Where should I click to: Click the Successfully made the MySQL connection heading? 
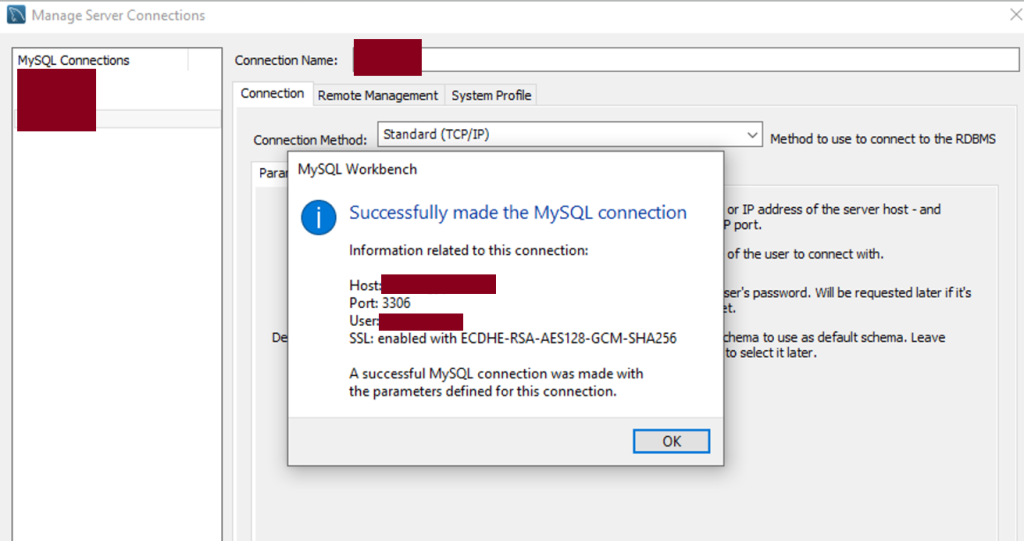tap(518, 212)
